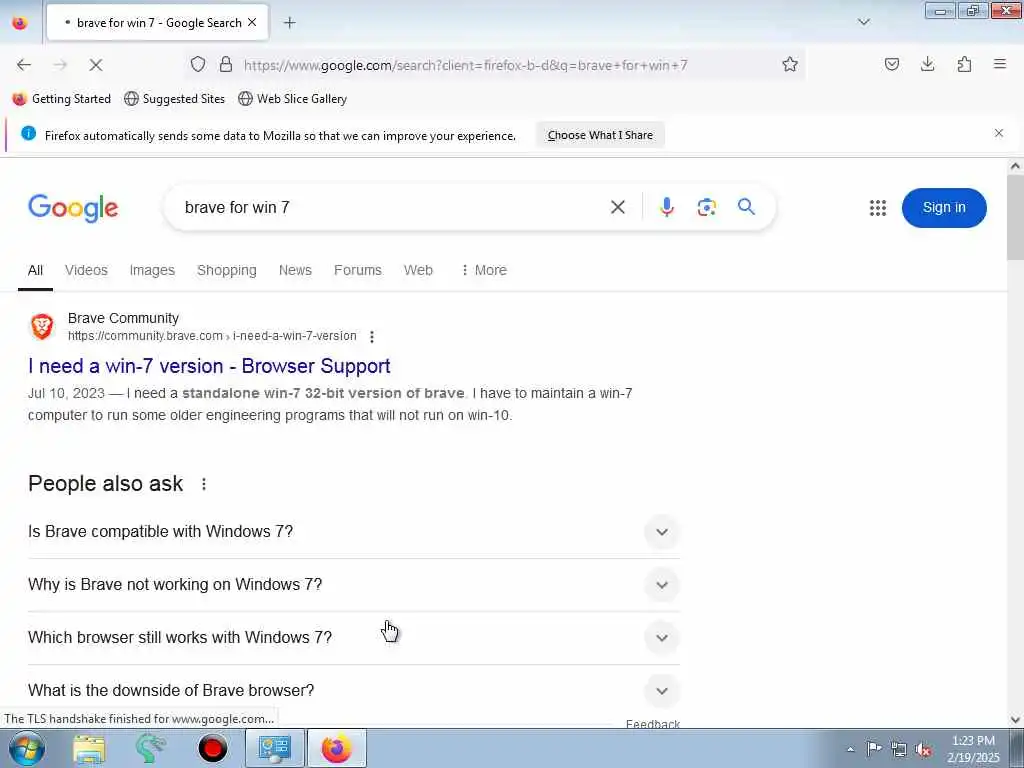Viewport: 1024px width, 768px height.
Task: Open Firefox View pinned icon
Action: click(20, 23)
